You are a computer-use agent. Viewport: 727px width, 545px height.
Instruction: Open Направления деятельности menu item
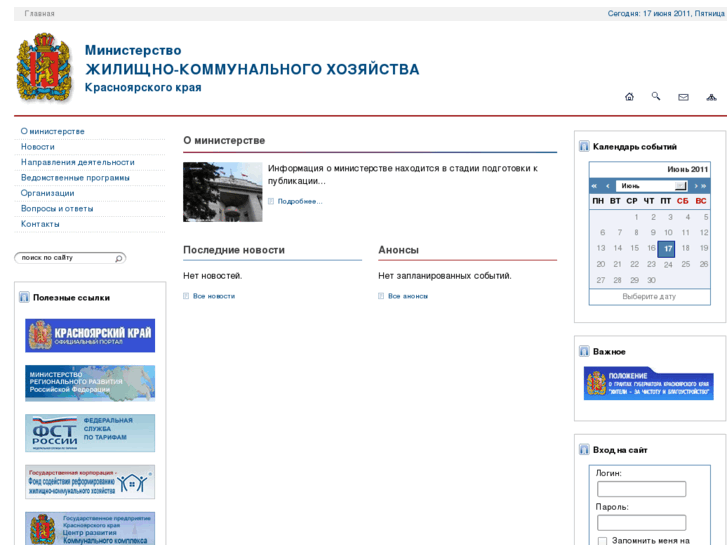coord(77,162)
